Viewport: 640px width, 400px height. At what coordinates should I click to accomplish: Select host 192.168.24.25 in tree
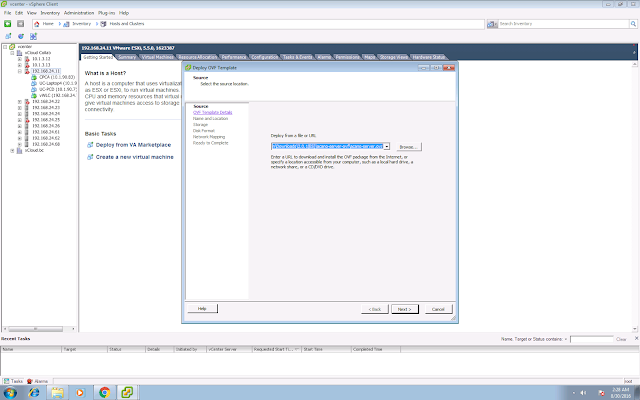click(x=46, y=120)
